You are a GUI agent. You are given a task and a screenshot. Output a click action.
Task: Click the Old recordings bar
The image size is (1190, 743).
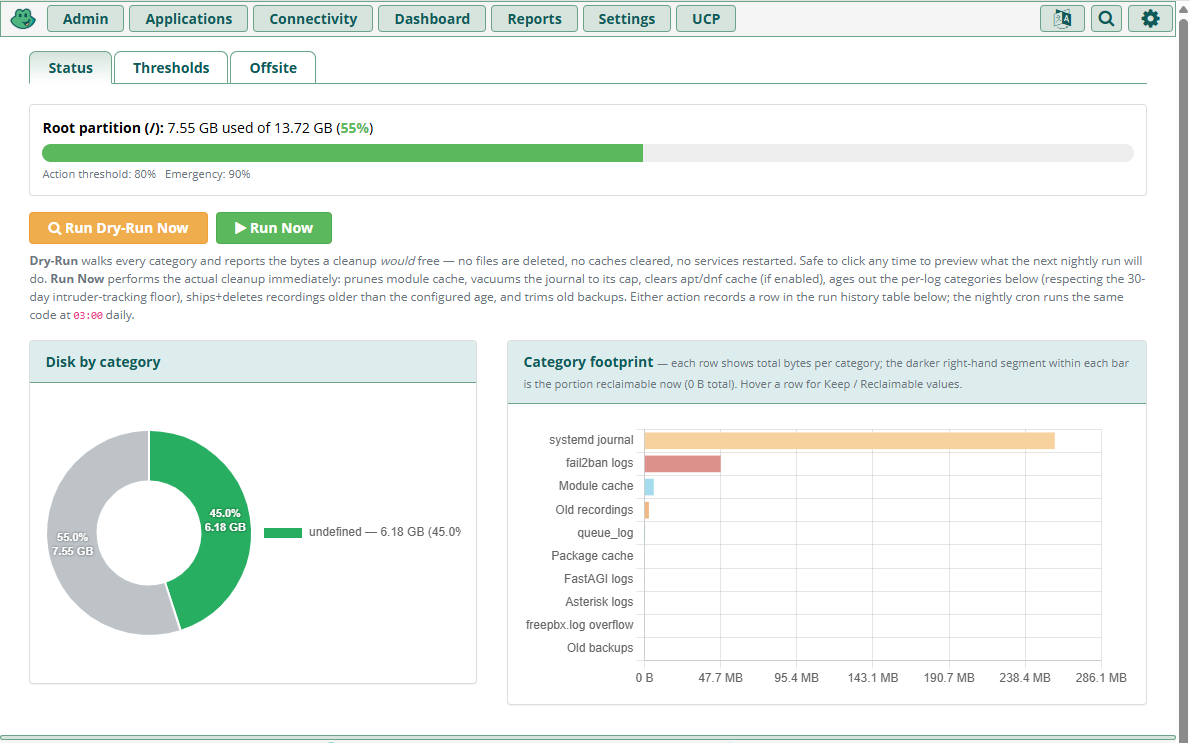tap(647, 510)
